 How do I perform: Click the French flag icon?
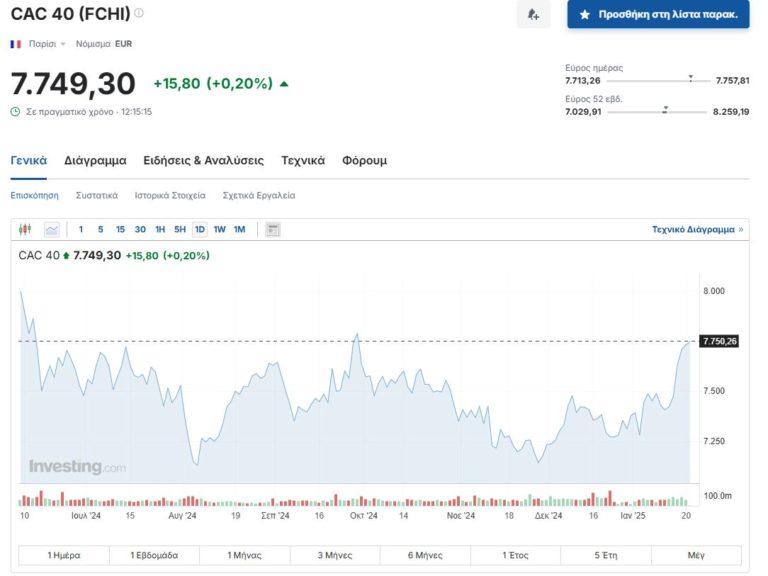16,44
